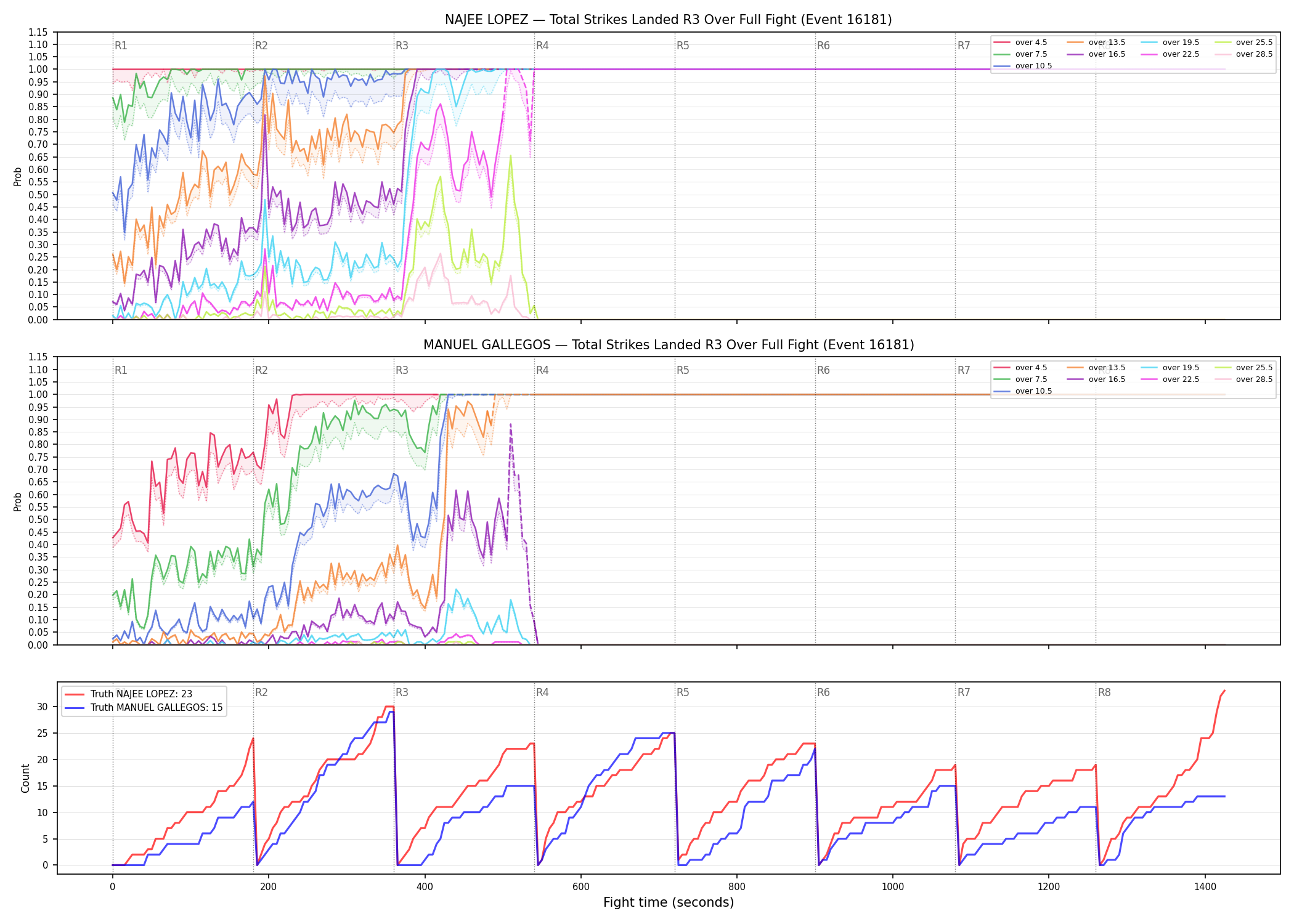1294x924 pixels.
Task: Select 'over 16.5' in the Gallegos legend
Action: point(1096,379)
